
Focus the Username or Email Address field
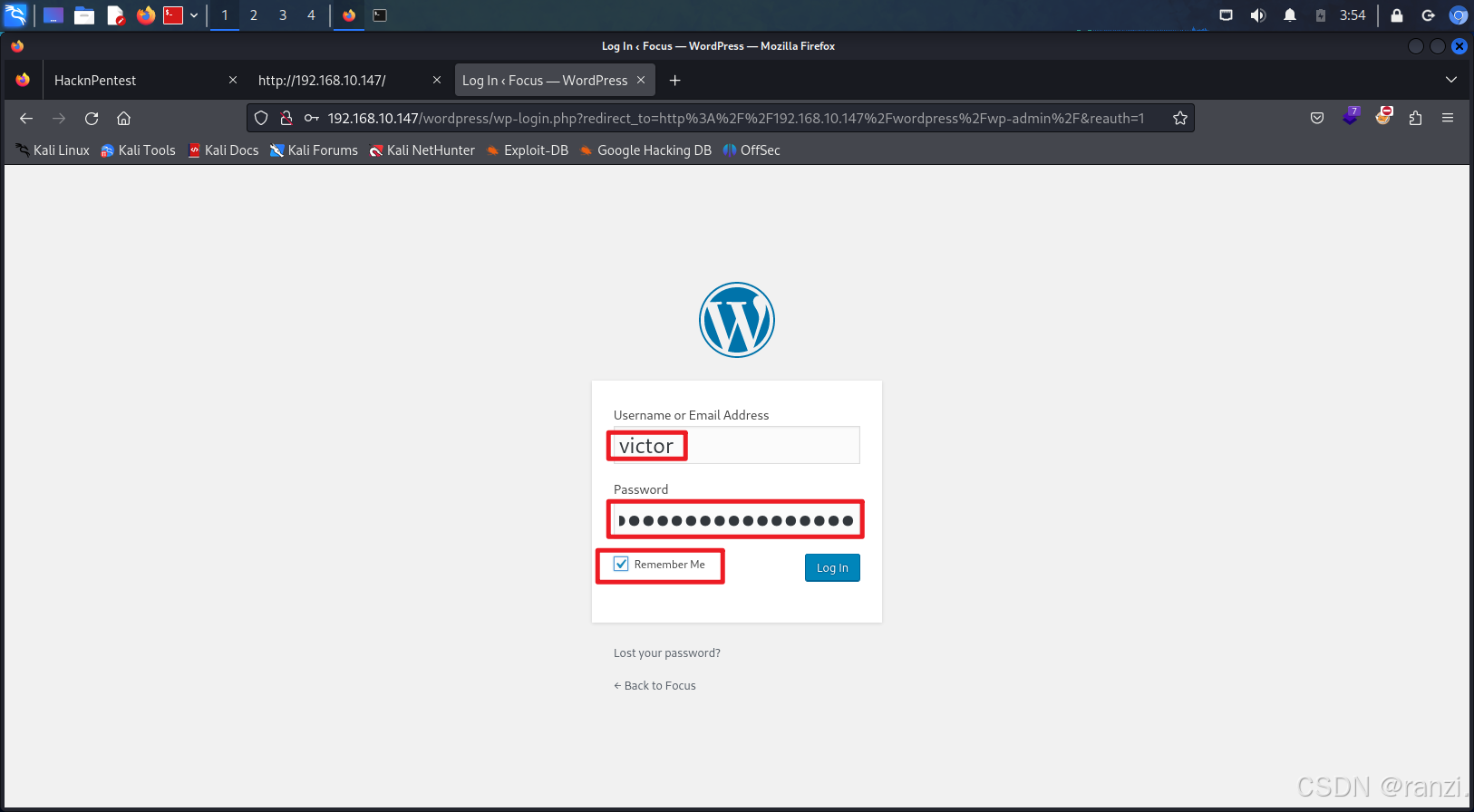737,445
